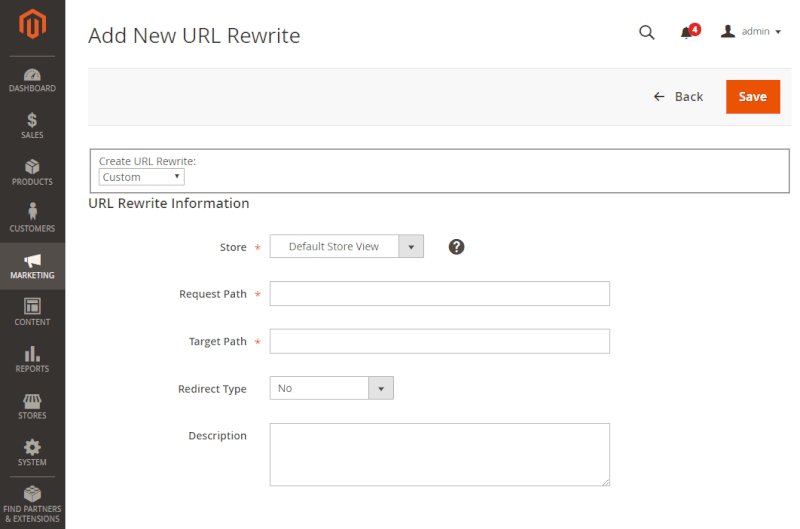The height and width of the screenshot is (529, 800).
Task: Open notifications bell with 4 alerts
Action: (690, 32)
